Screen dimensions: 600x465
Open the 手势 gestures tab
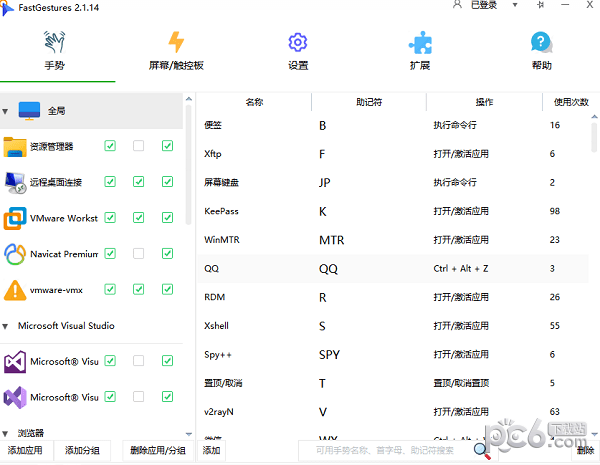54,50
